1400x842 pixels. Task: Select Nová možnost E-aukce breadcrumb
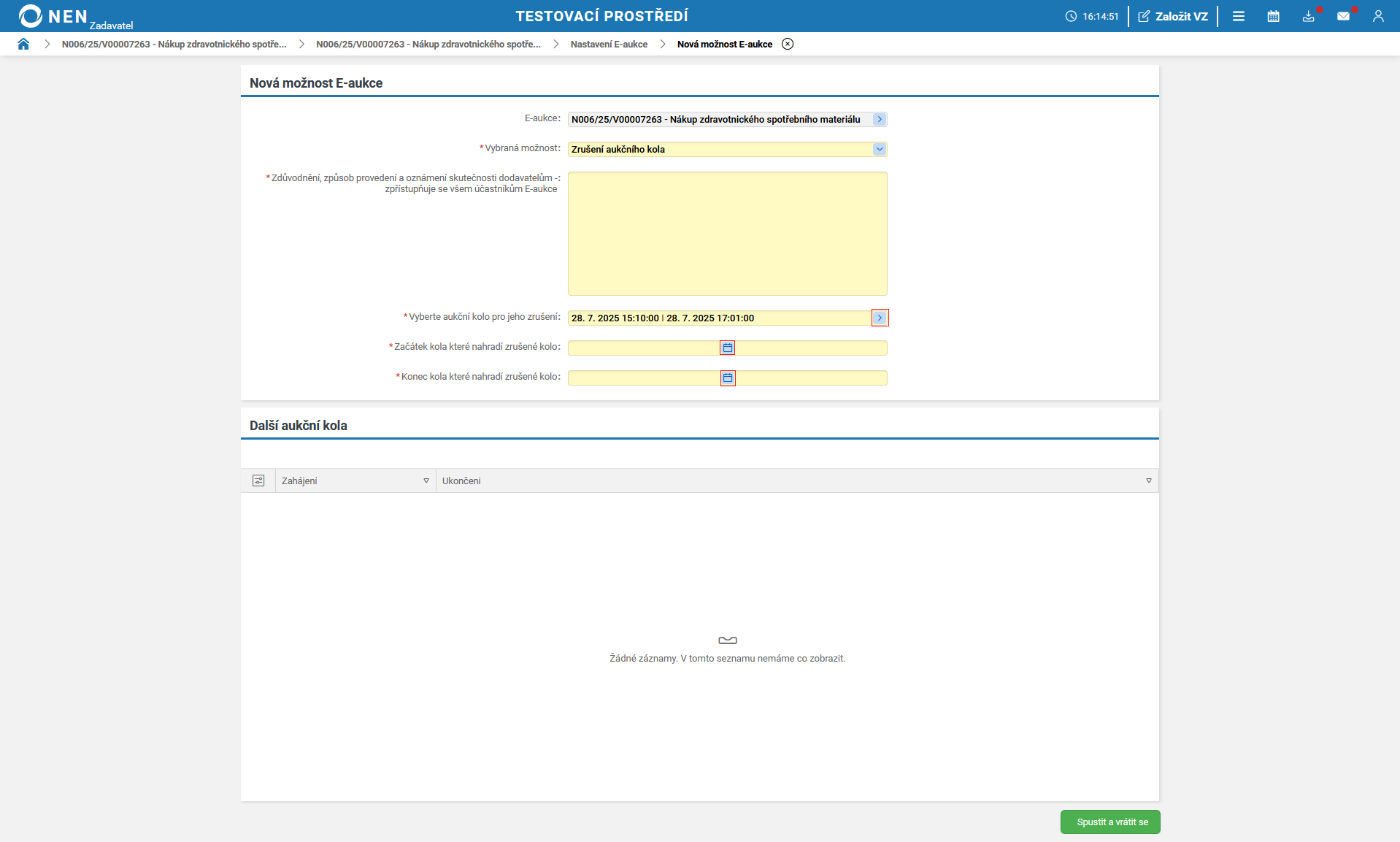[725, 44]
